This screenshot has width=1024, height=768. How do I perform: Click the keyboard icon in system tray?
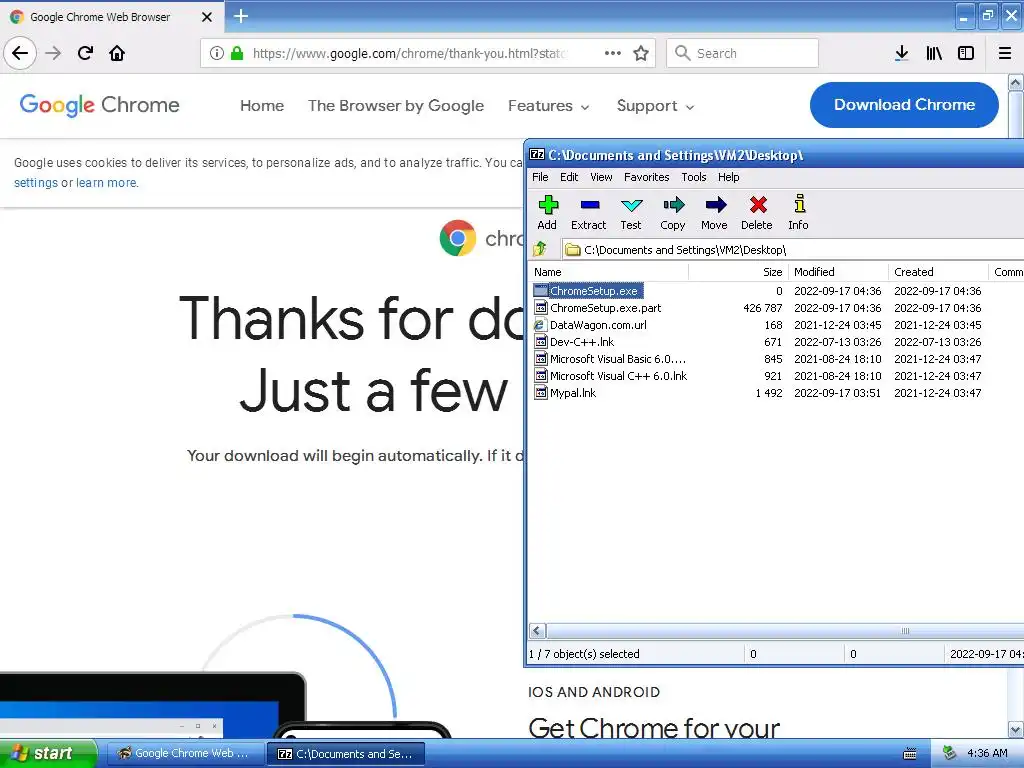pos(910,754)
